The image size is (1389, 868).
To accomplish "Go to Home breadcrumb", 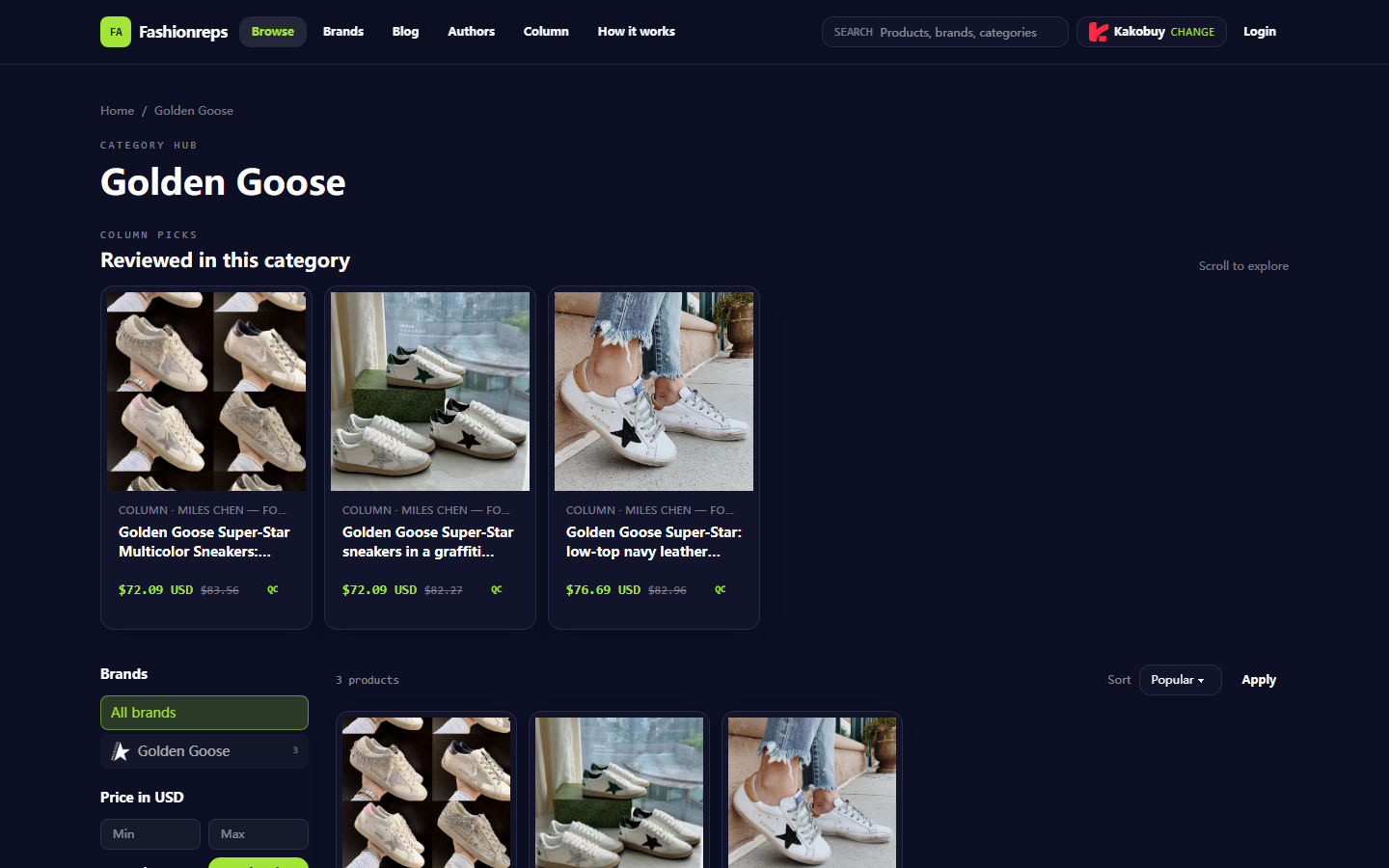I will click(118, 111).
